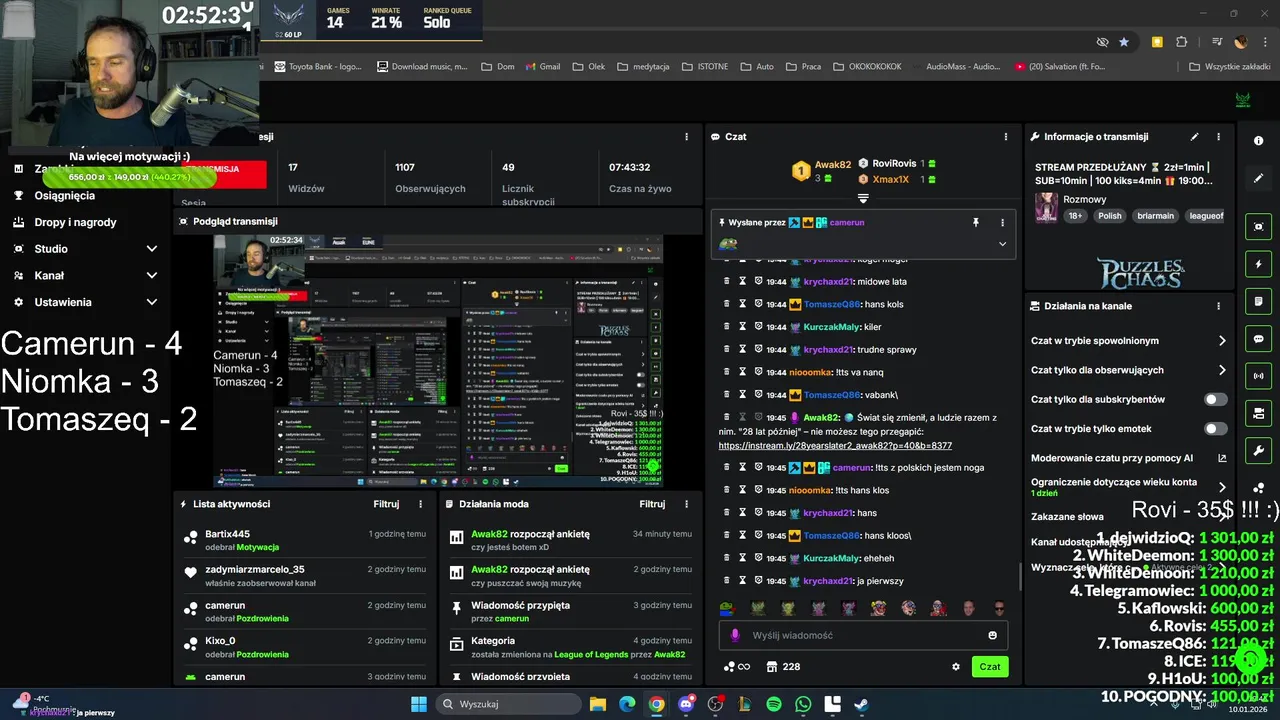Expand the Studio sidebar section

152,249
